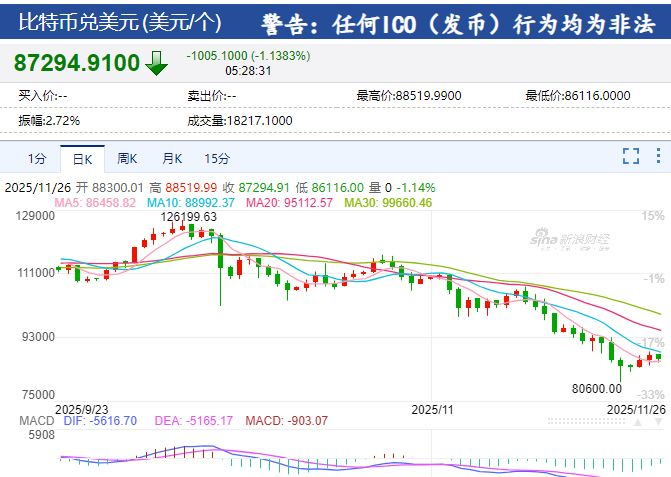The width and height of the screenshot is (671, 477).
Task: Click the MACD indicator title
Action: [x=37, y=421]
